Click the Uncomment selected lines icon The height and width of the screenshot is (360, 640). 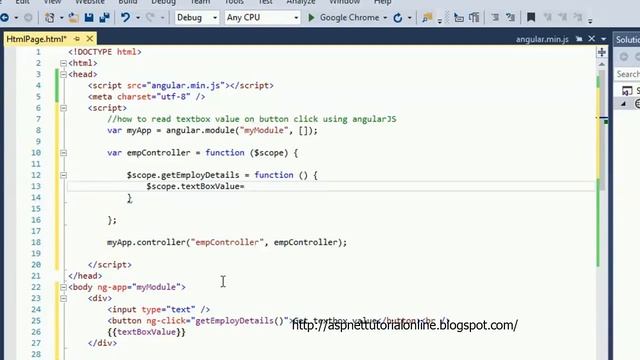510,18
